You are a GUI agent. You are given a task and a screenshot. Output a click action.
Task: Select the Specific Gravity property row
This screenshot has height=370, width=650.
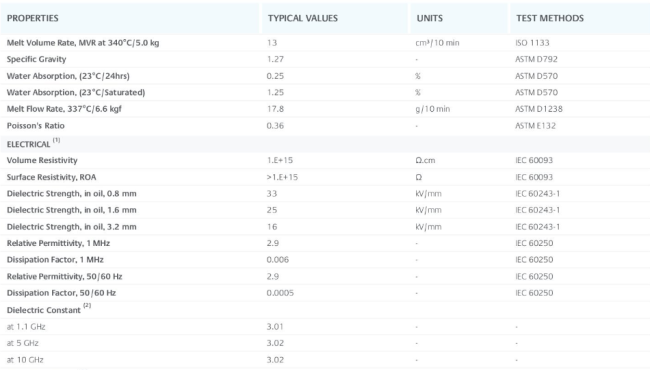coord(325,59)
